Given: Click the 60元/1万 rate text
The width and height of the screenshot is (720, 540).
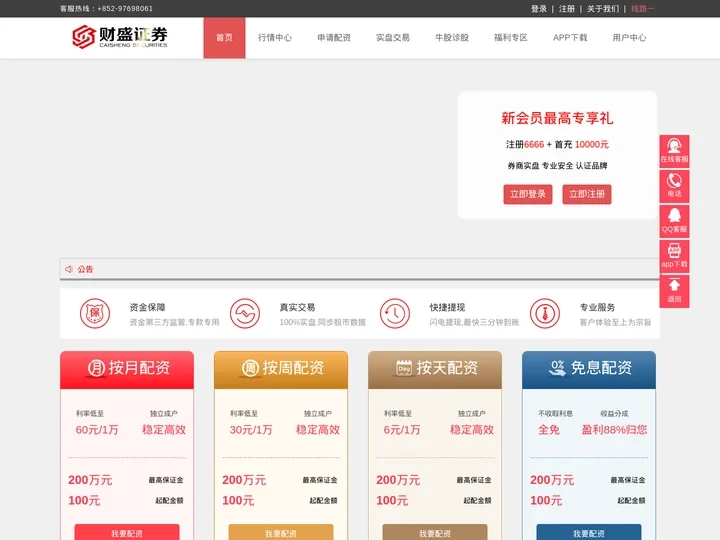Looking at the screenshot, I should 97,430.
